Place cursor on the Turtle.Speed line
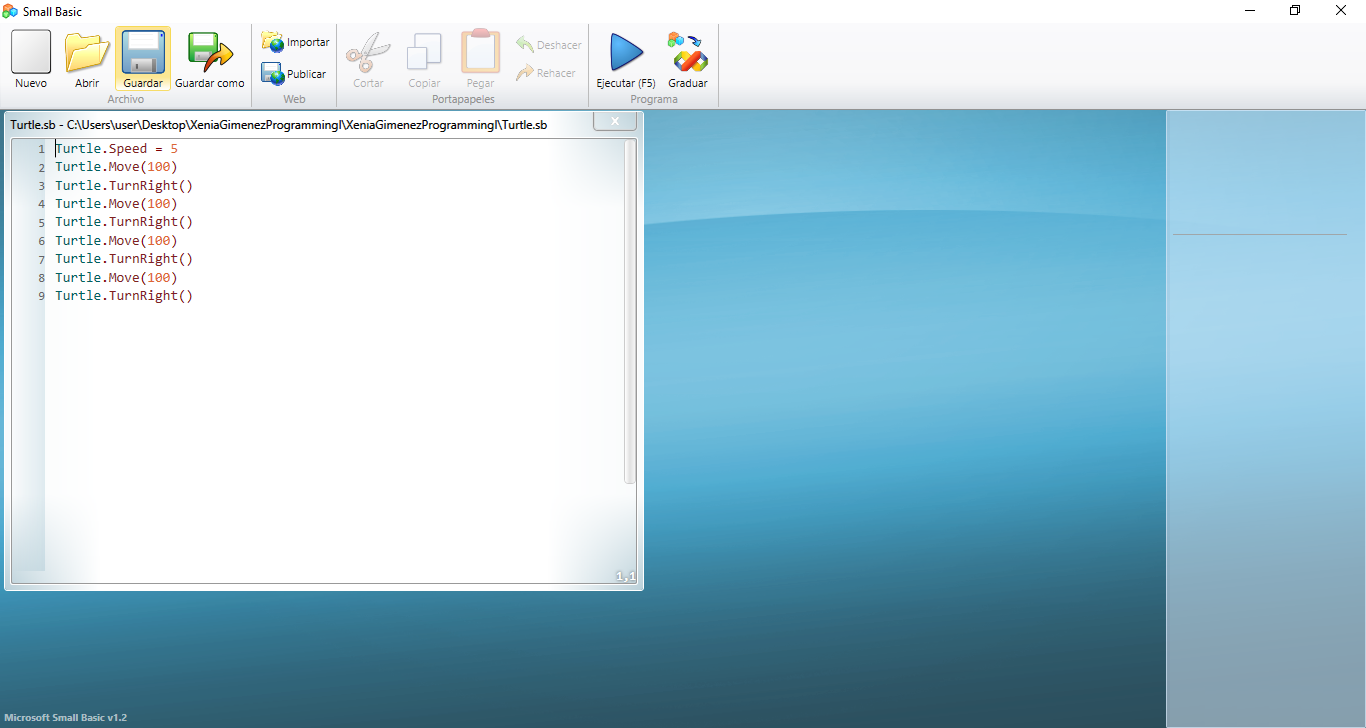1366x728 pixels. click(x=115, y=148)
